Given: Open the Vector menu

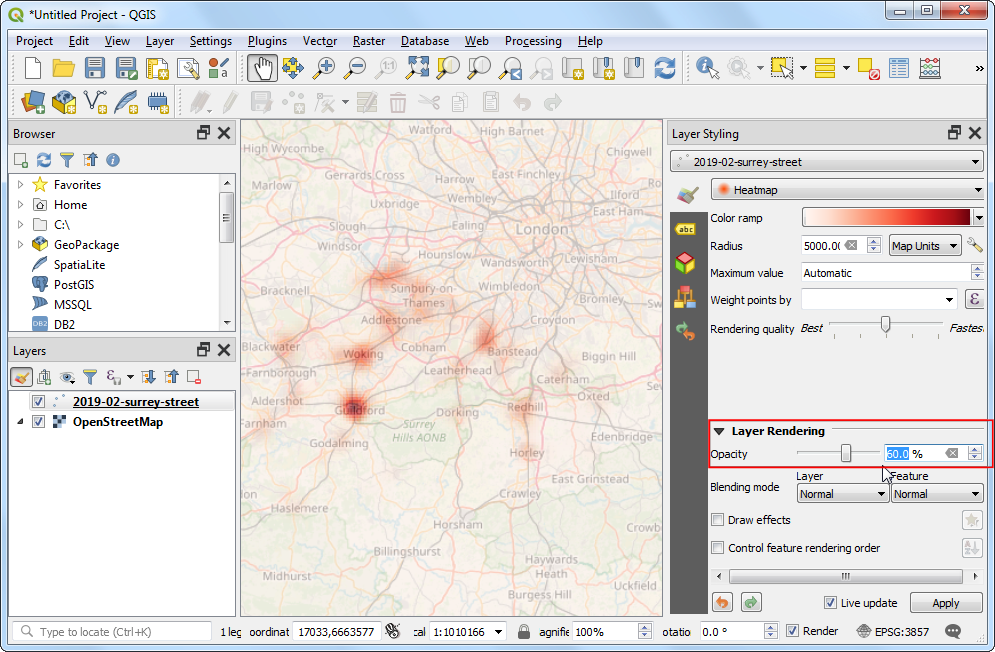Looking at the screenshot, I should point(320,41).
